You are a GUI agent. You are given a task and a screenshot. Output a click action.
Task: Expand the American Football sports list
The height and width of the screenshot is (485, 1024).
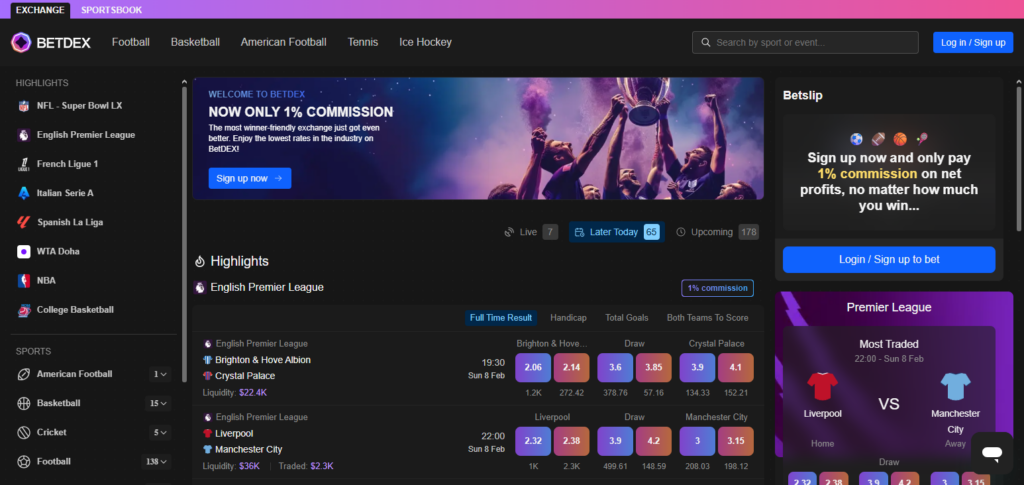(x=160, y=374)
